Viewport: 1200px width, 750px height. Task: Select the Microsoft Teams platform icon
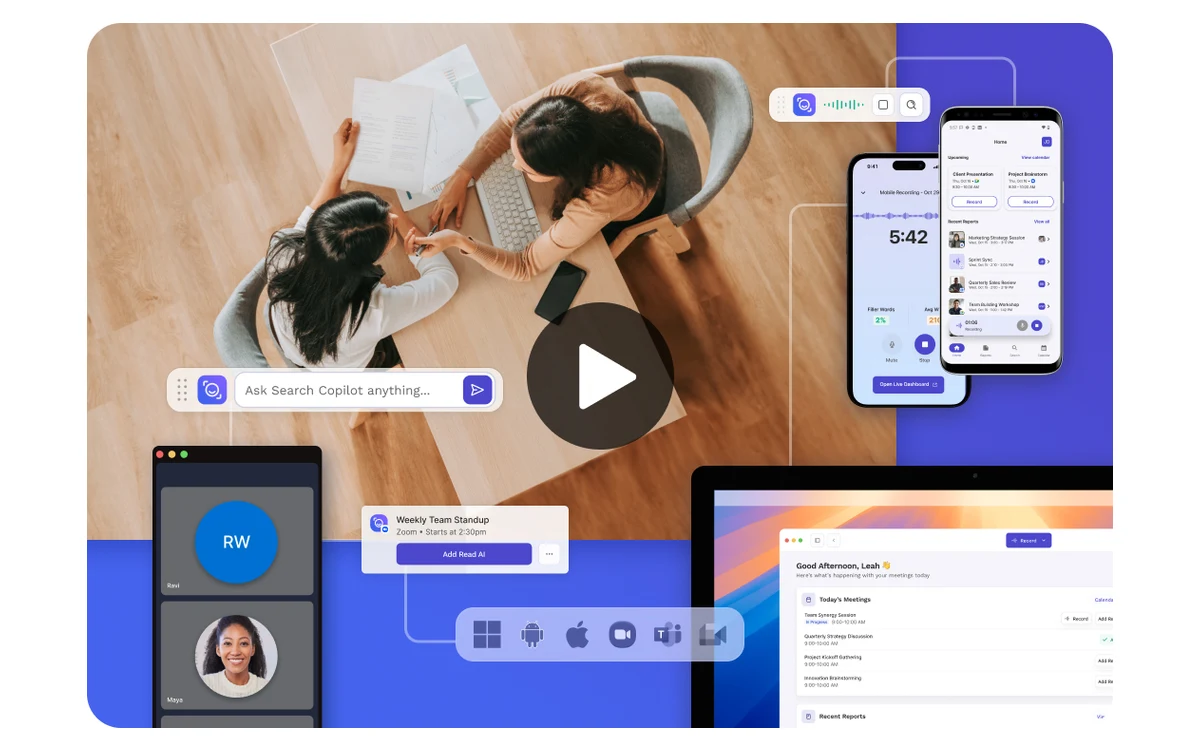coord(667,634)
